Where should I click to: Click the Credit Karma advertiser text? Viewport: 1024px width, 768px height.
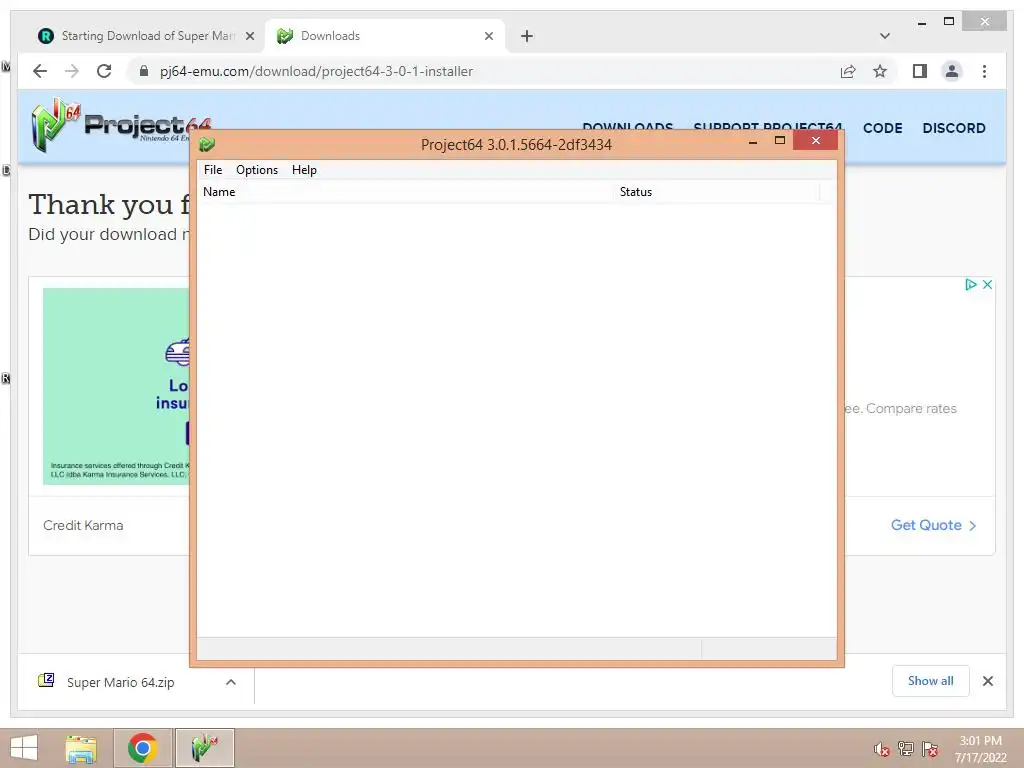[83, 525]
